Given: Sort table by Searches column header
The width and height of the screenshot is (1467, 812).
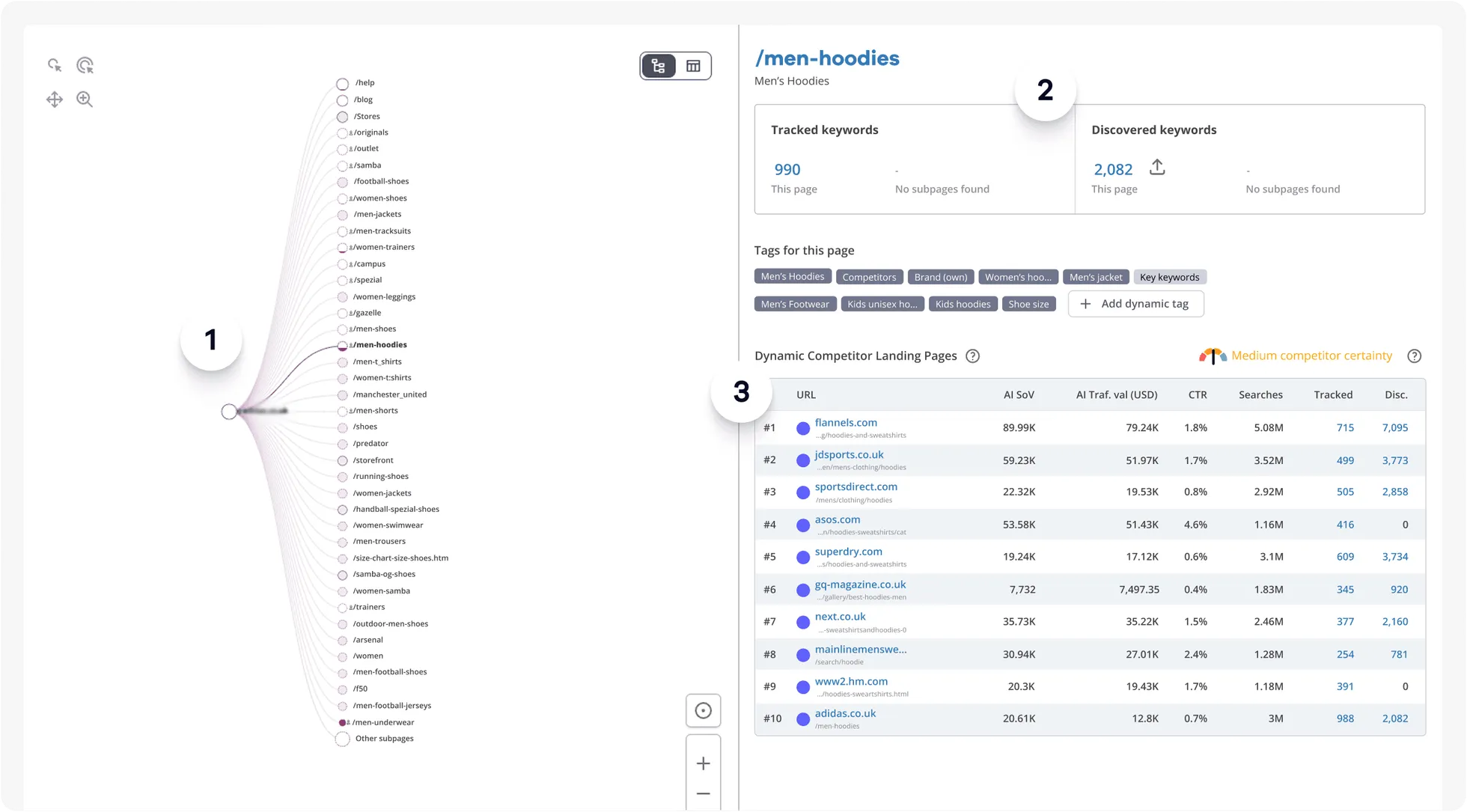Looking at the screenshot, I should (x=1260, y=394).
